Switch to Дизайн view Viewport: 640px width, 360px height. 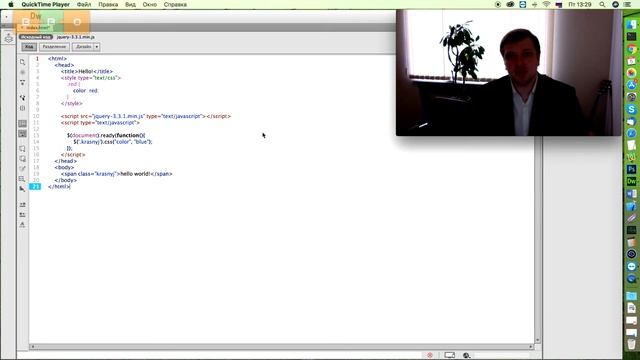(x=83, y=47)
